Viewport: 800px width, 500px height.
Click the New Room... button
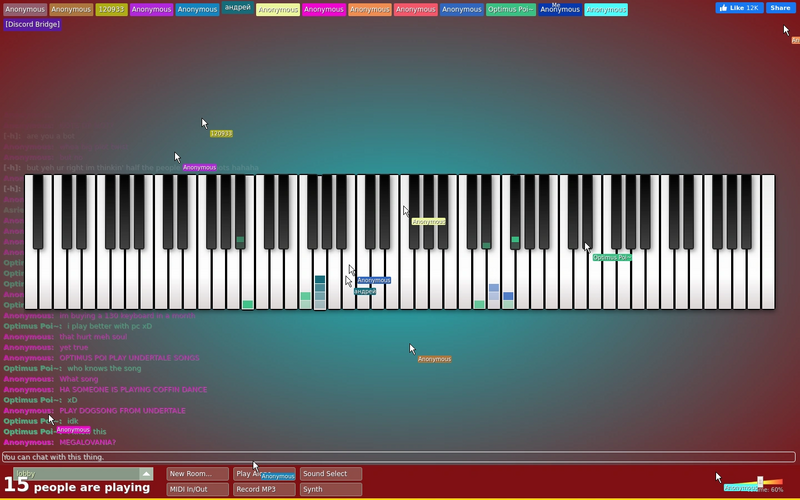(x=197, y=473)
